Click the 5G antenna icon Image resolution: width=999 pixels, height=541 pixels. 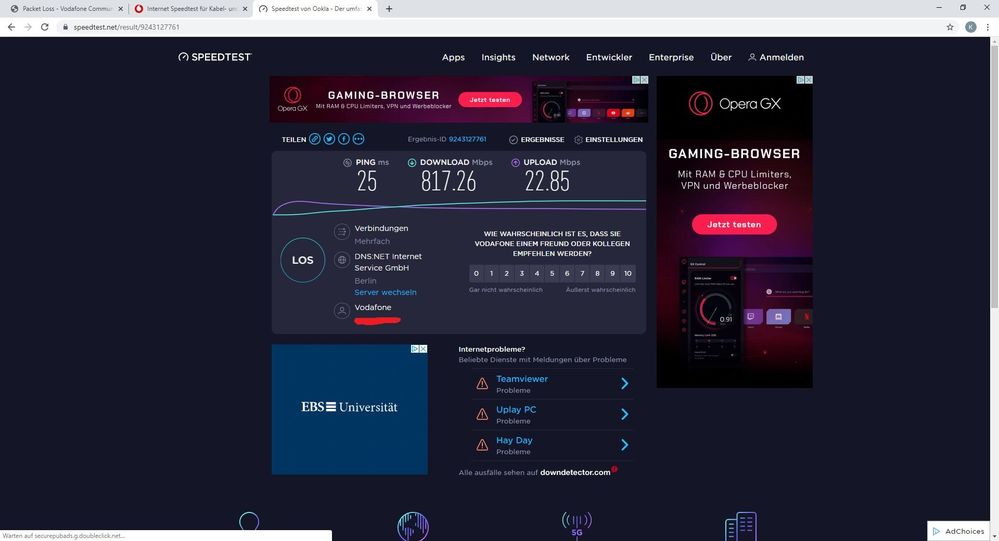(577, 524)
